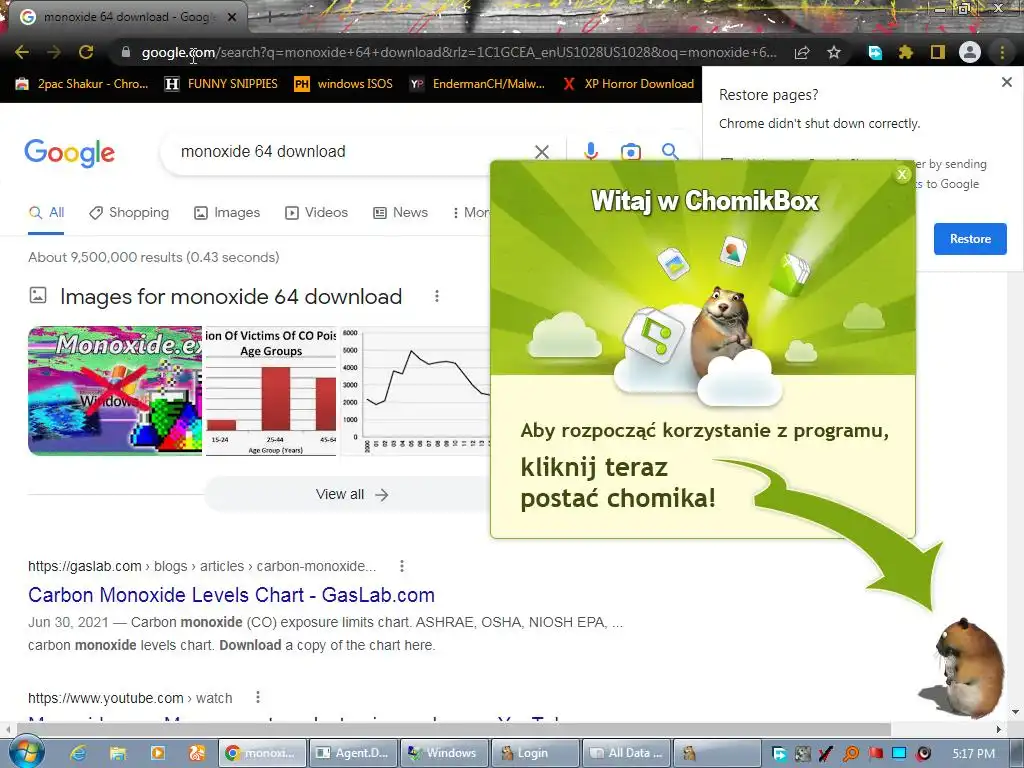Open options for youtube.com result
This screenshot has width=1024, height=768.
tap(258, 697)
